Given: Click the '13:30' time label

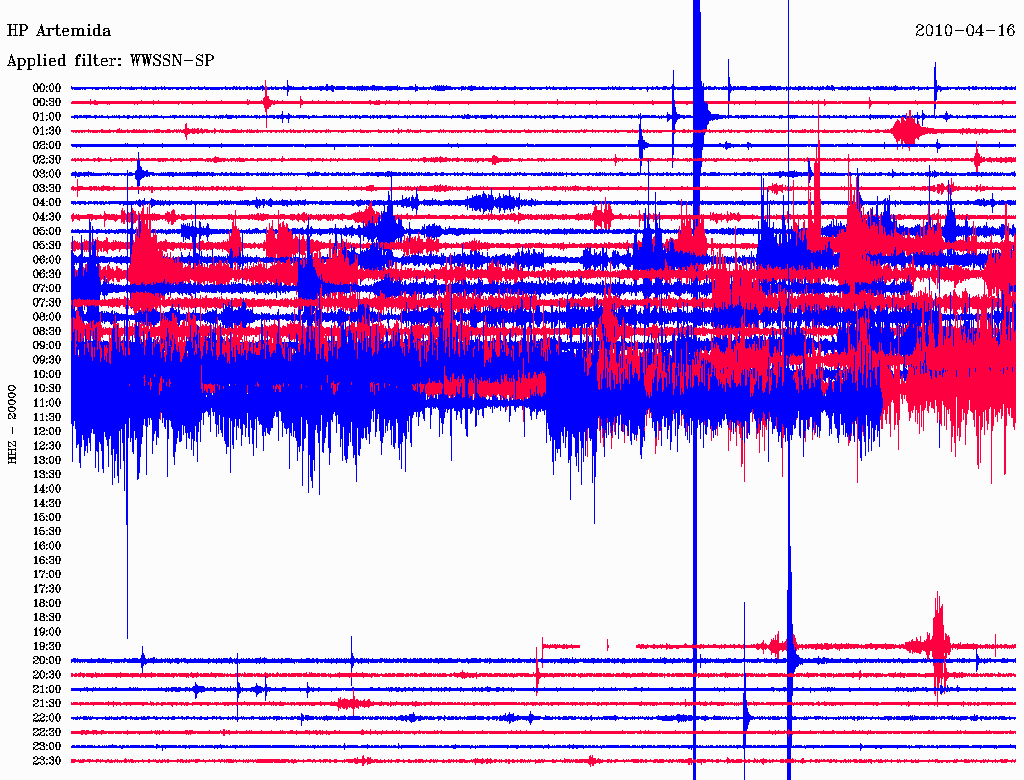Looking at the screenshot, I should click(47, 475).
